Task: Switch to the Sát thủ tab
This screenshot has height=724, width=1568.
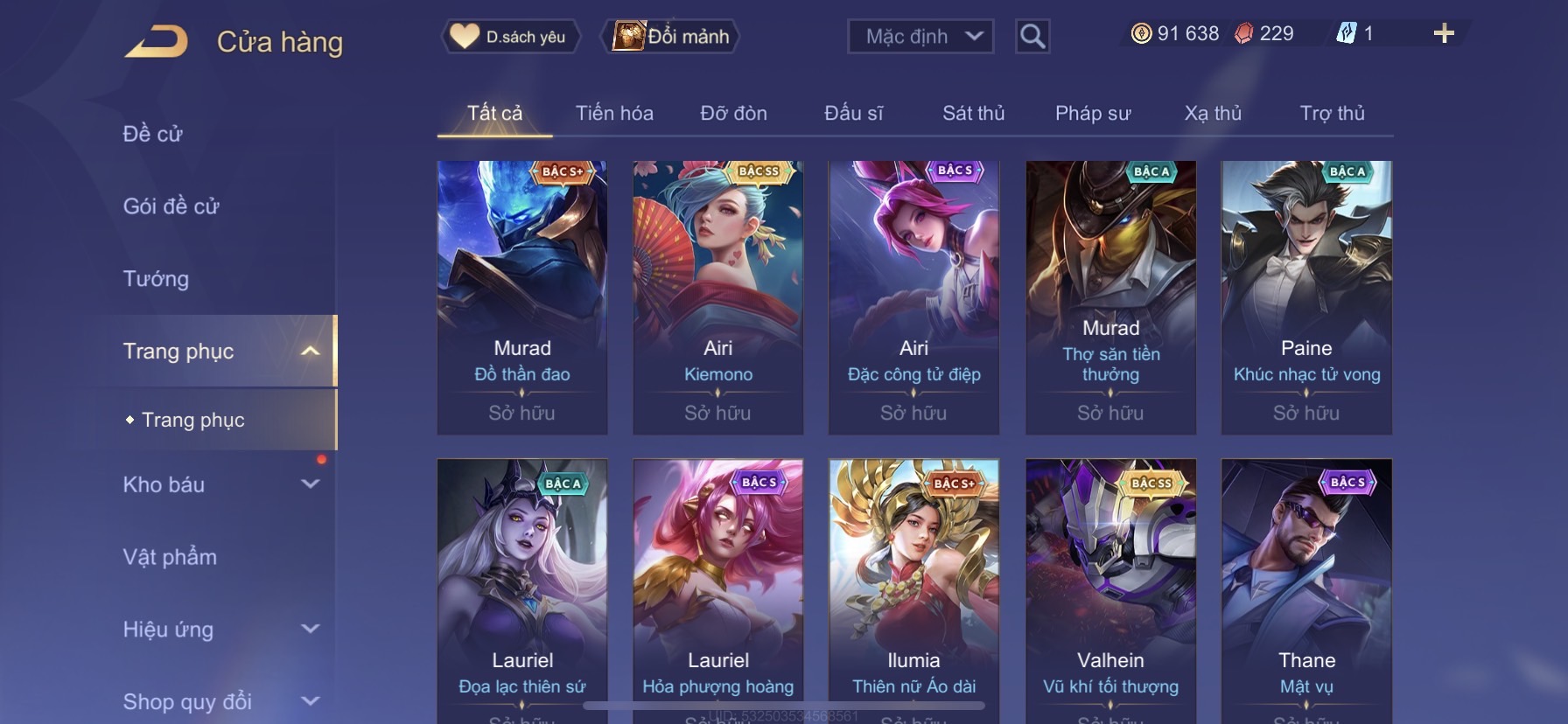Action: pos(973,113)
